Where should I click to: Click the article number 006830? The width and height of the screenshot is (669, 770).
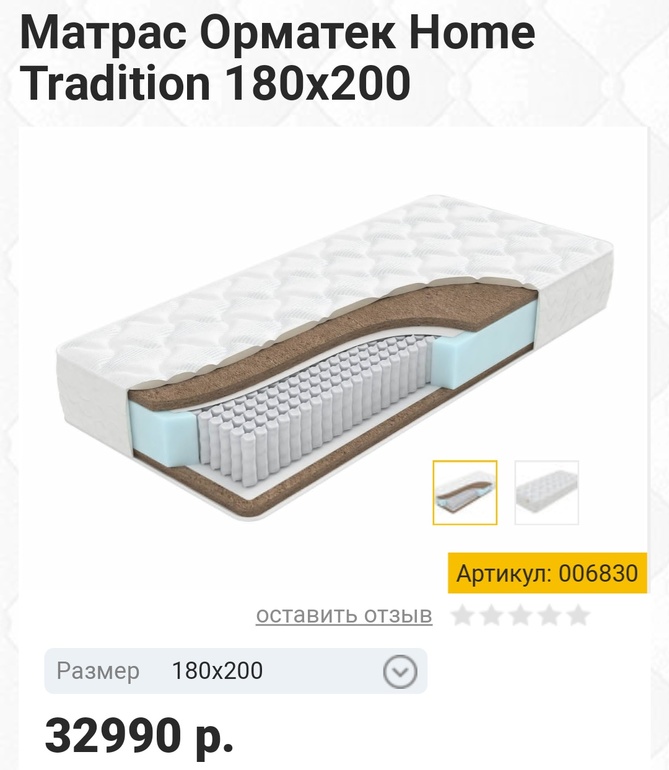(x=598, y=573)
